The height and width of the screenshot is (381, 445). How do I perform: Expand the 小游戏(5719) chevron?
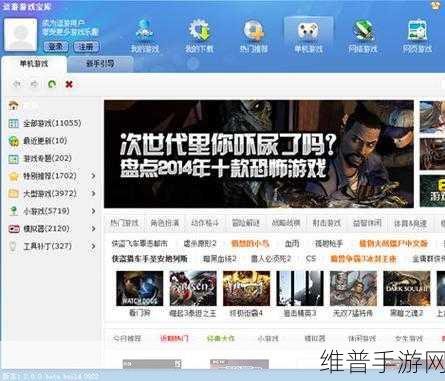tap(93, 211)
